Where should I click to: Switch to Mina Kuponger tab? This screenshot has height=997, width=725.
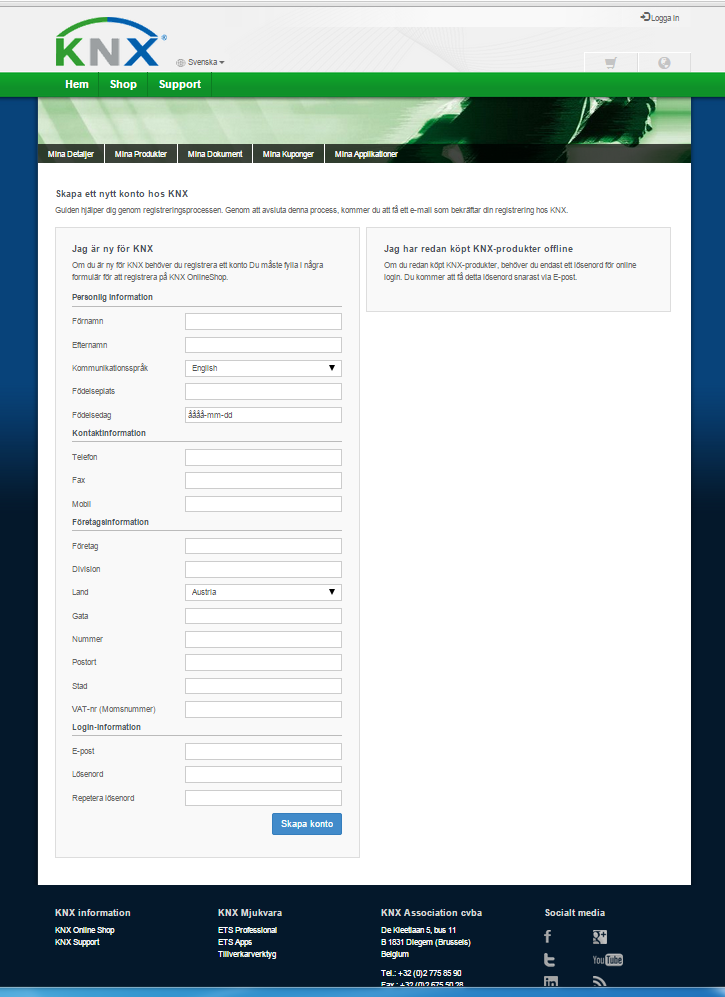[288, 154]
